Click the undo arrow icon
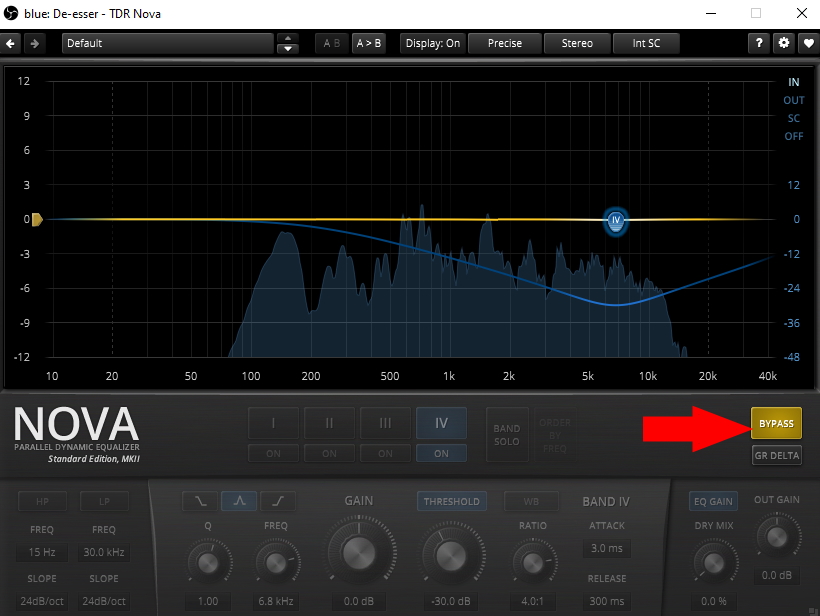Screen dimensions: 820x616 [x=11, y=43]
